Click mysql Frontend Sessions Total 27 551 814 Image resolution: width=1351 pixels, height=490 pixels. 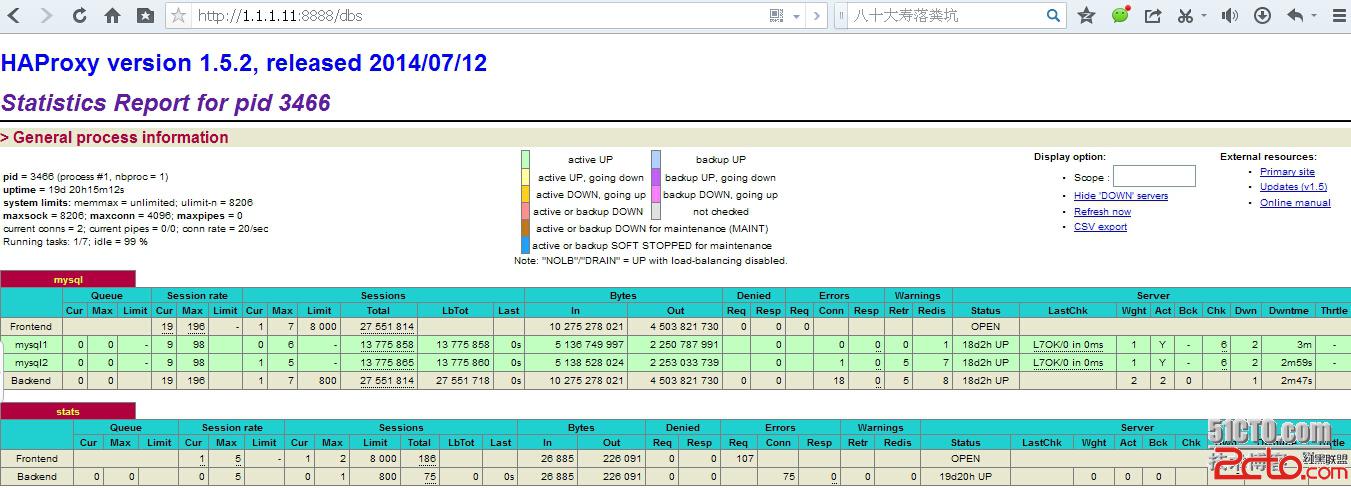click(x=387, y=327)
